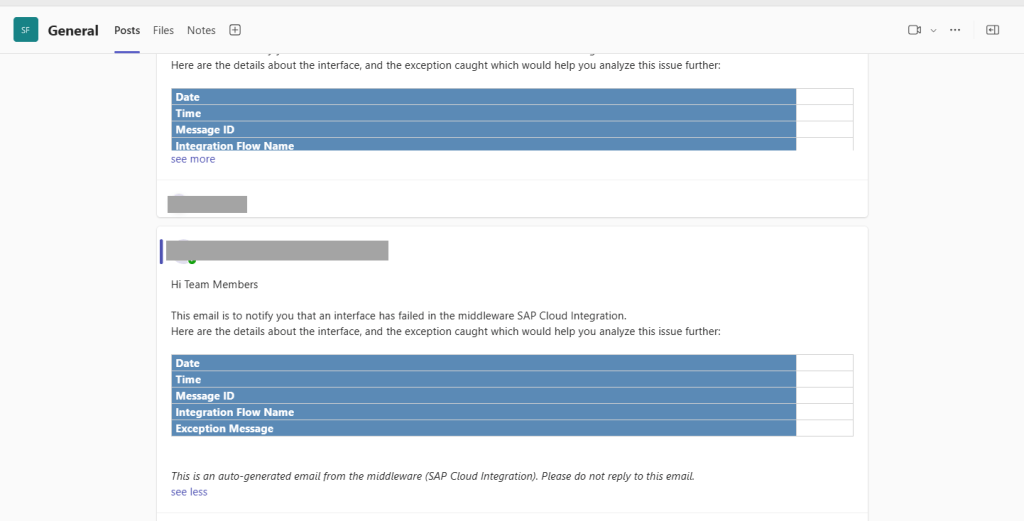Click the video camera Meet icon
1024x521 pixels.
click(913, 30)
